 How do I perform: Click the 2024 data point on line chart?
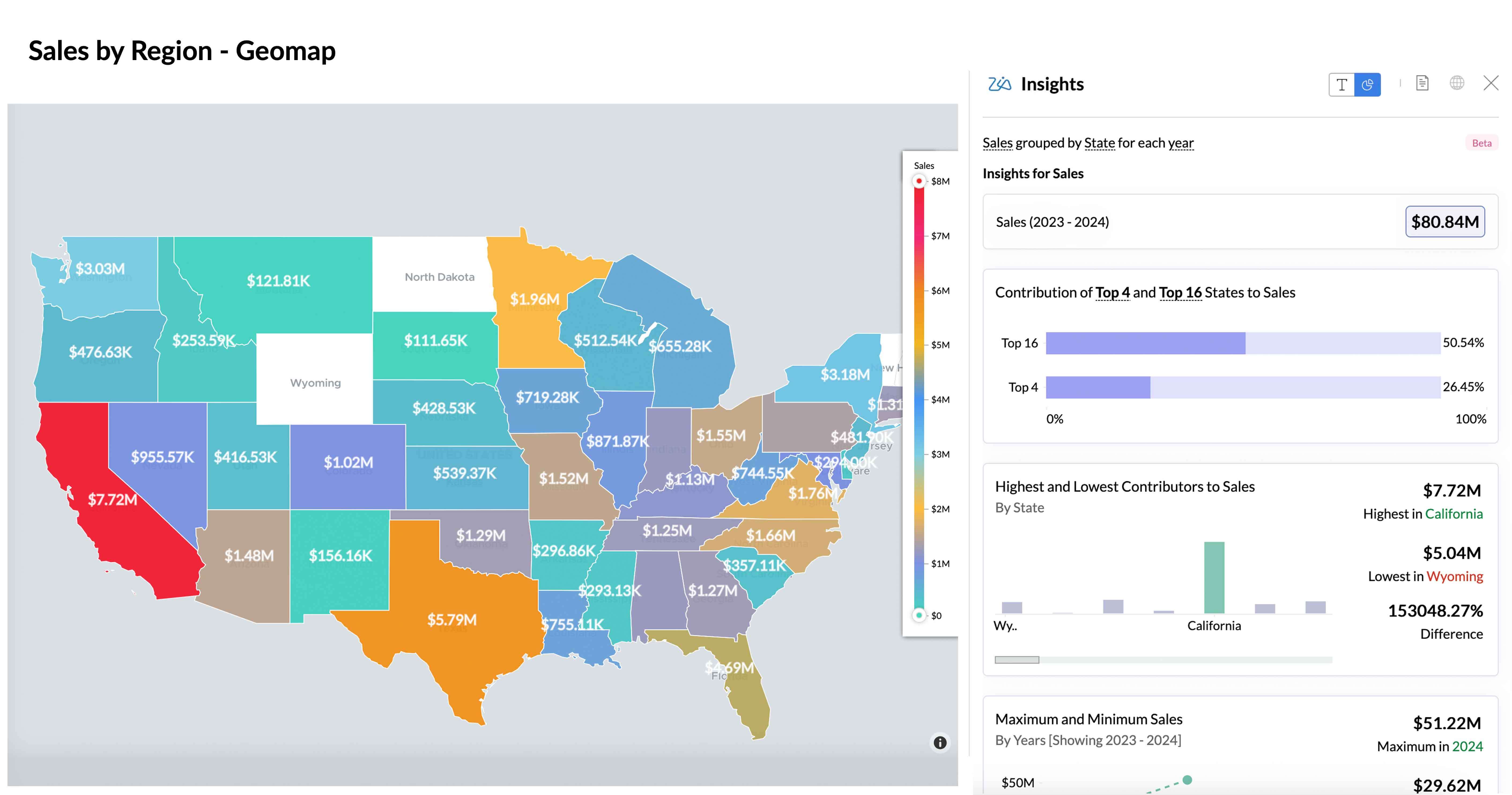(x=1187, y=780)
